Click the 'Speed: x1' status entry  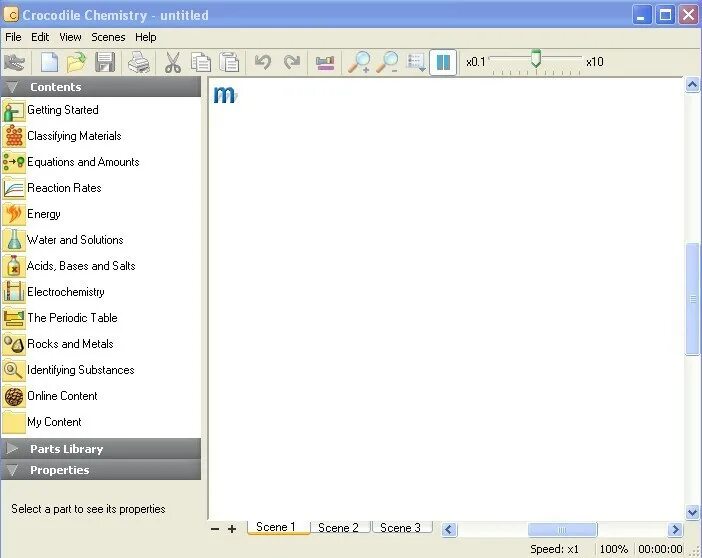pyautogui.click(x=554, y=549)
